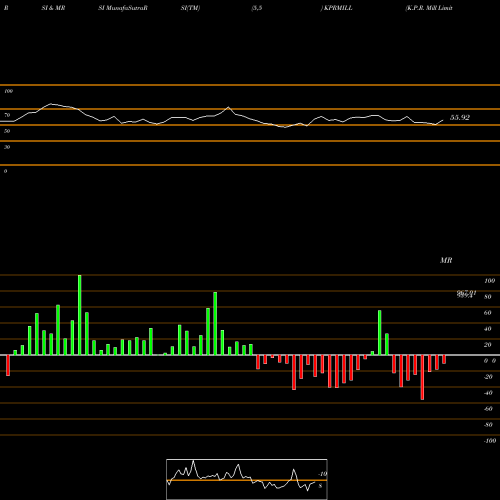This screenshot has height=500, width=500.
Task: Click the KPRMILL ticker text in header
Action: 338,8
